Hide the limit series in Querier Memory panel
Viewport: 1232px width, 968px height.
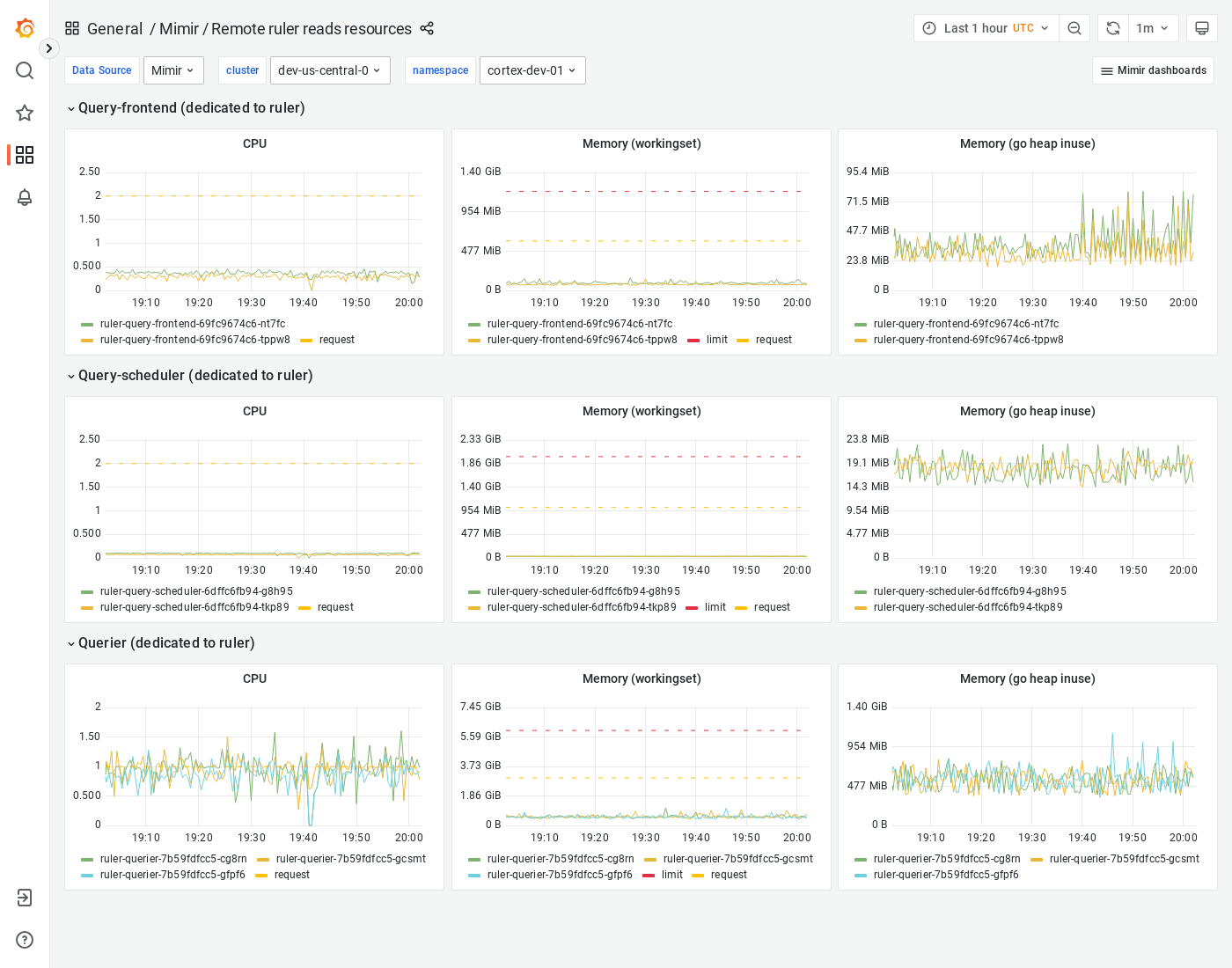[671, 875]
